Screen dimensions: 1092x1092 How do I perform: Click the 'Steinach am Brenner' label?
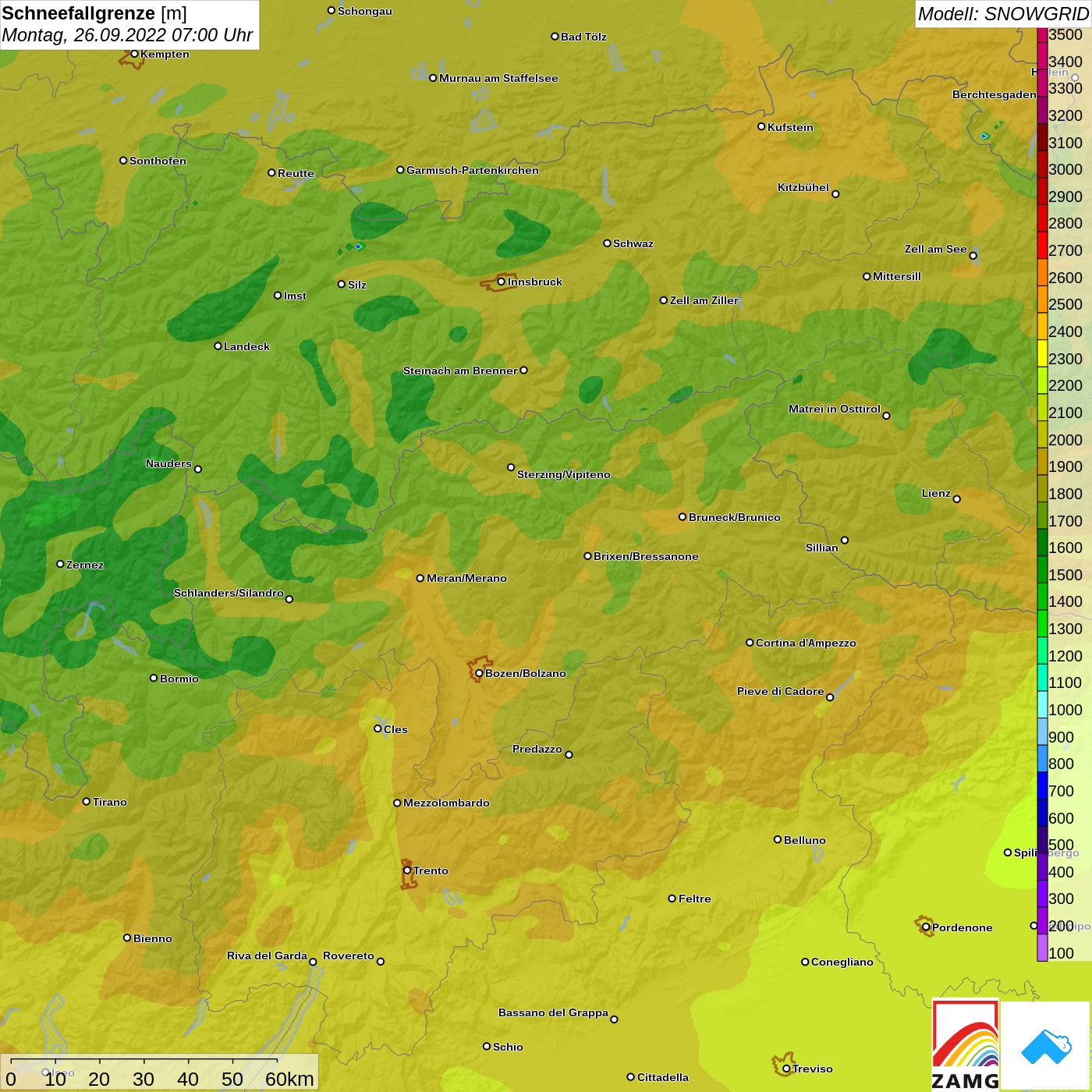(460, 370)
